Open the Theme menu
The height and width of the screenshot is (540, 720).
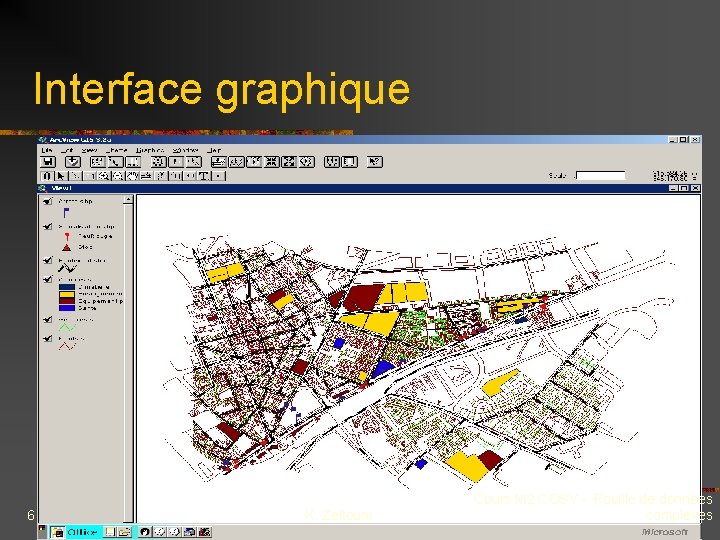click(116, 150)
